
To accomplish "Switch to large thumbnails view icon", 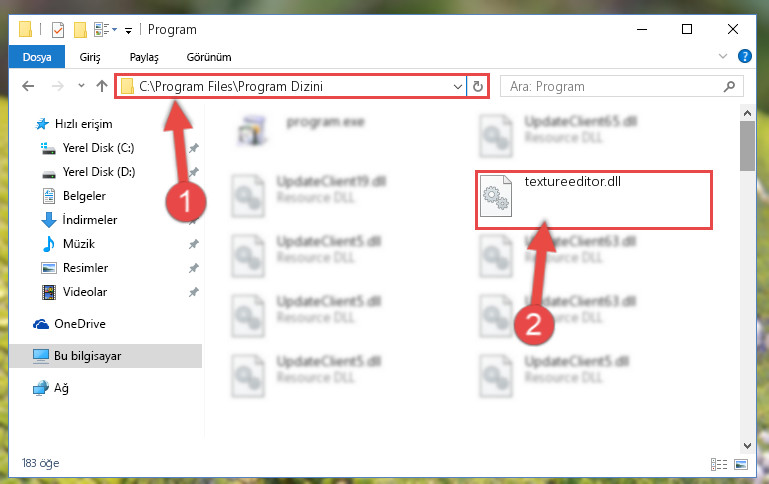I will click(741, 464).
